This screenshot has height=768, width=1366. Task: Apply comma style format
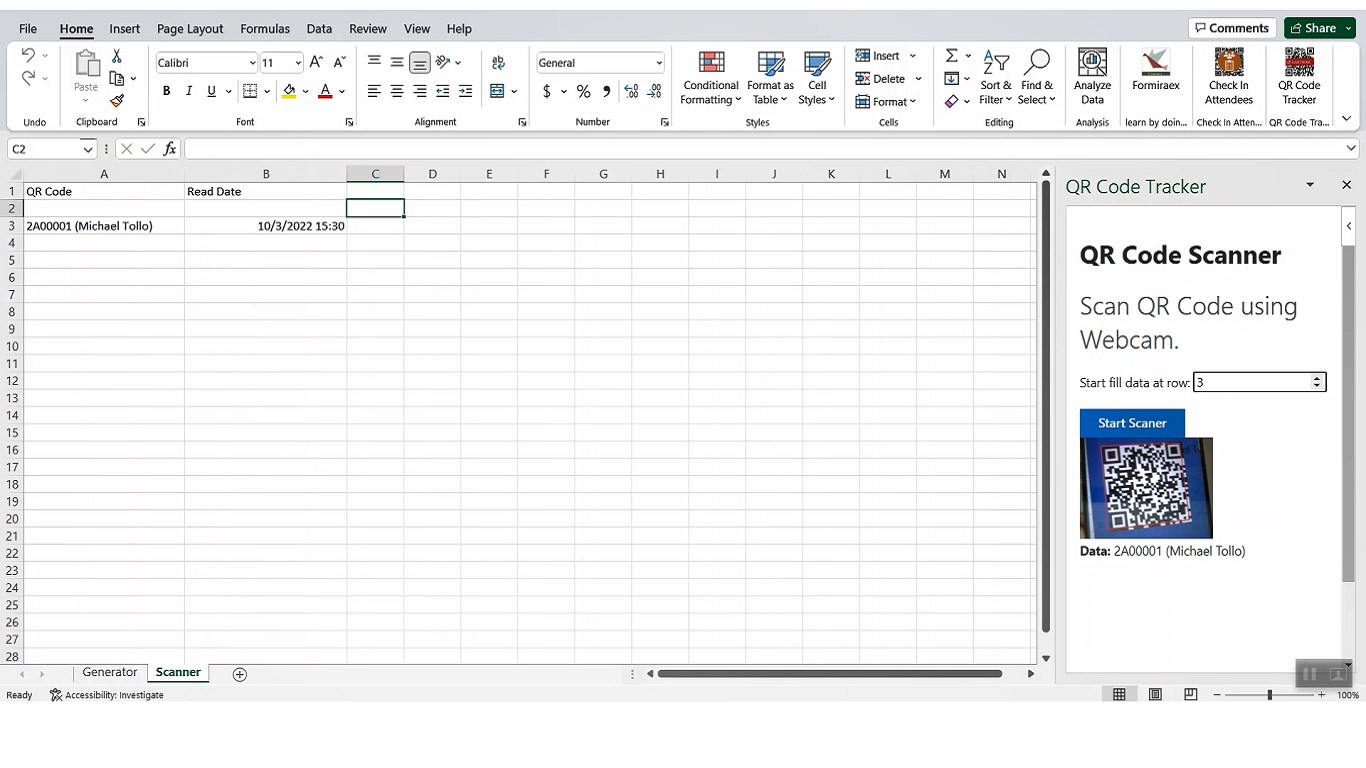pyautogui.click(x=607, y=91)
